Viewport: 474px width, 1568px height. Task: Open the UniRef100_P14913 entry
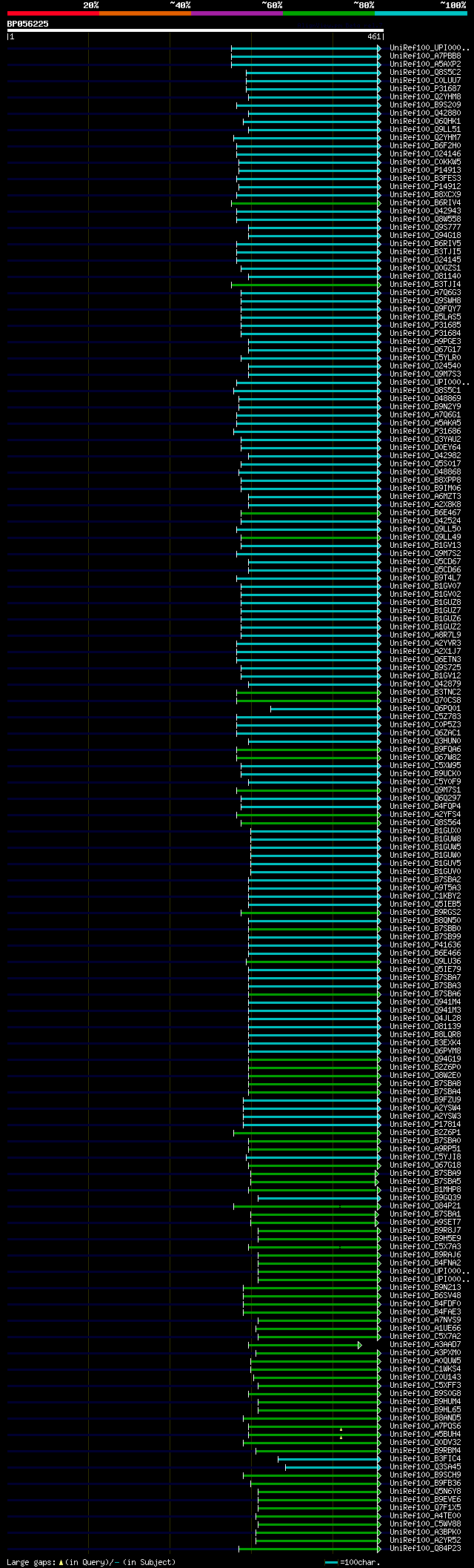tap(425, 170)
